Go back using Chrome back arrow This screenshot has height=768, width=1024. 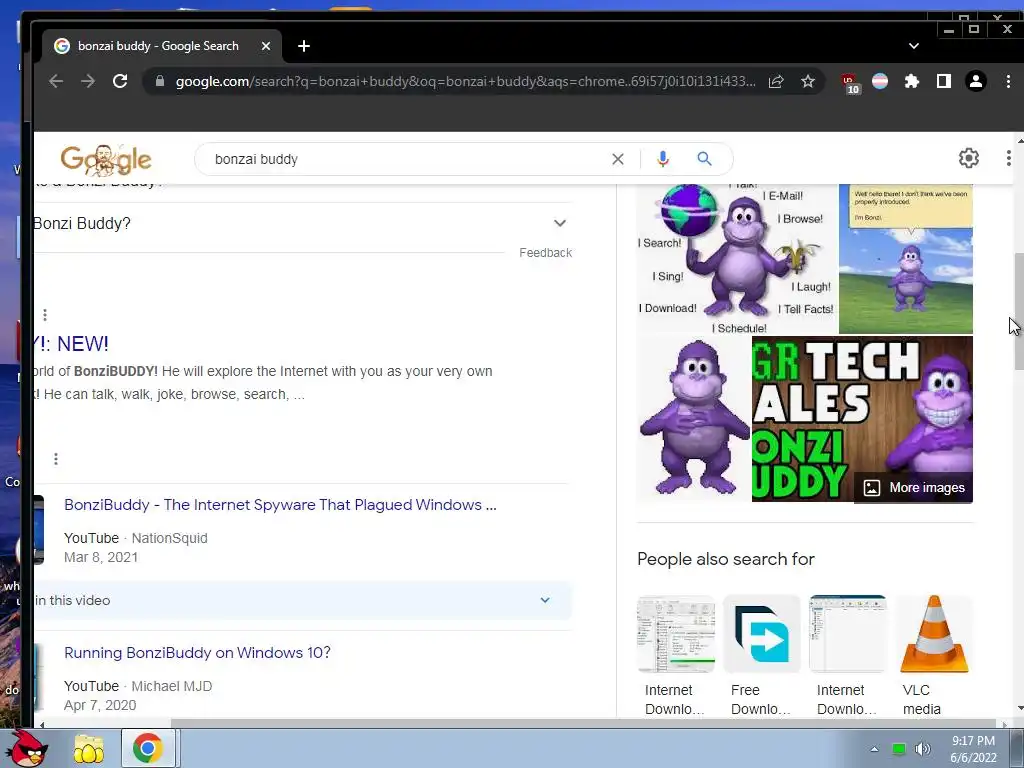point(56,81)
